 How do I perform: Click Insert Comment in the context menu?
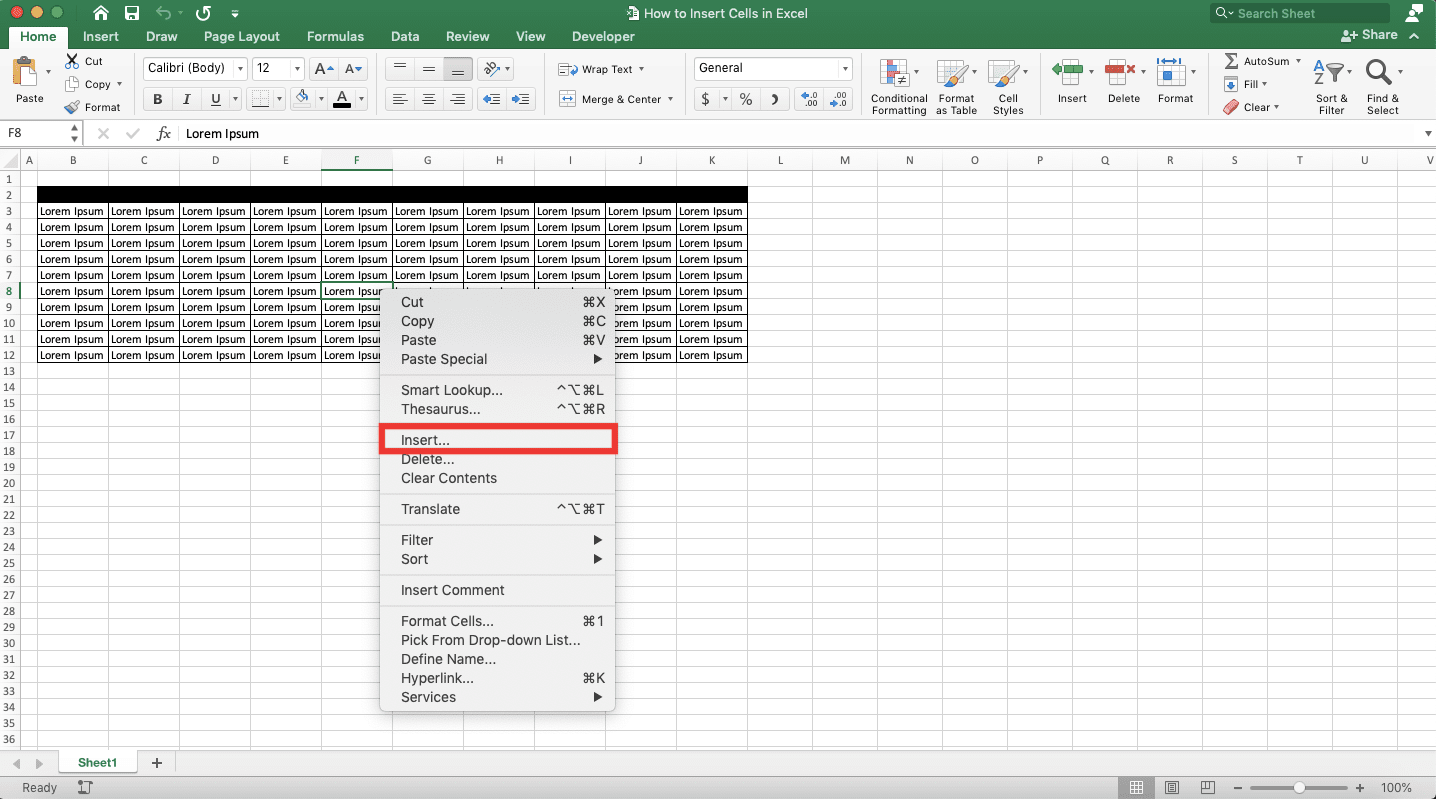498,590
